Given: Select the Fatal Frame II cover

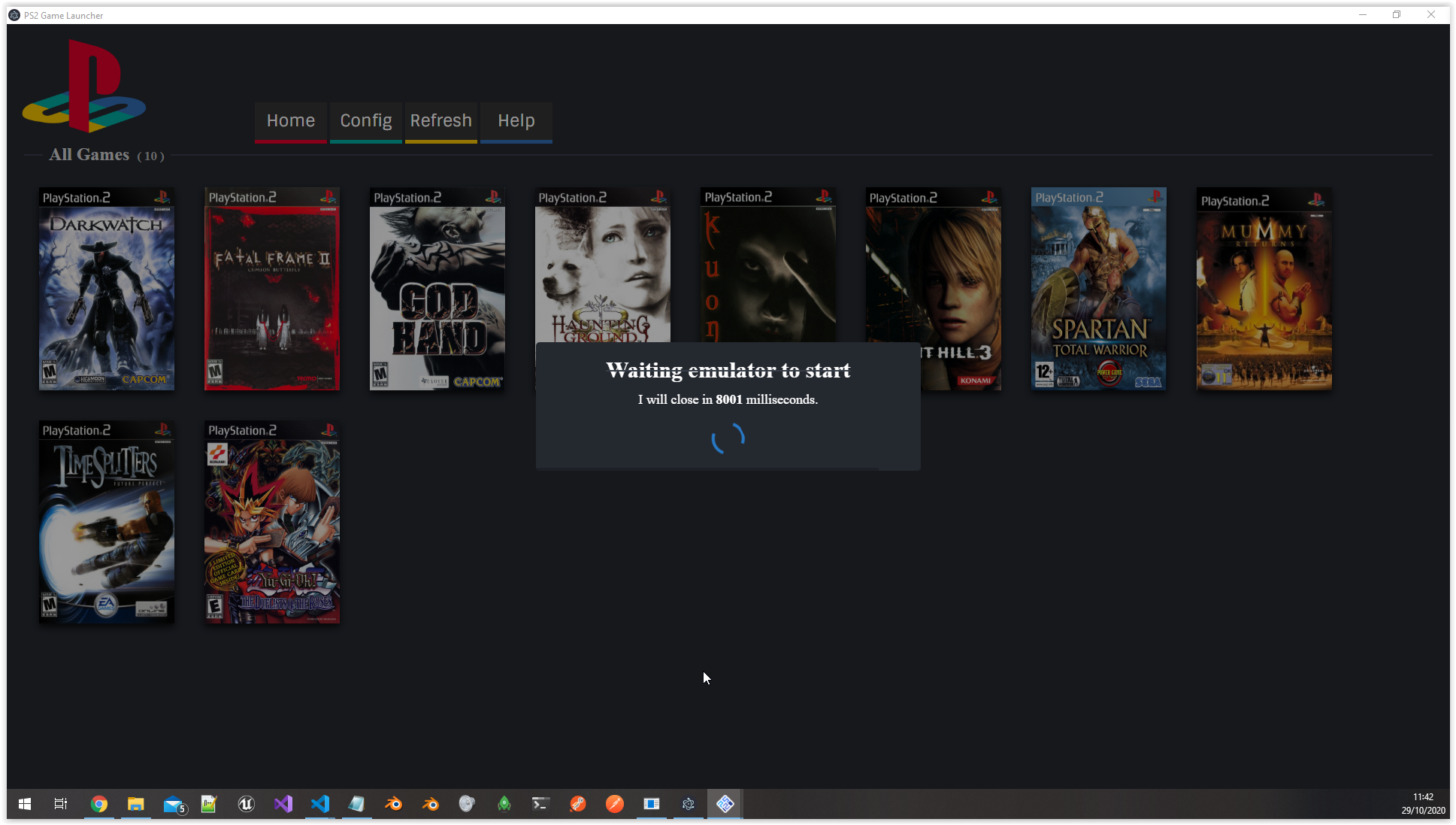Looking at the screenshot, I should pyautogui.click(x=272, y=289).
